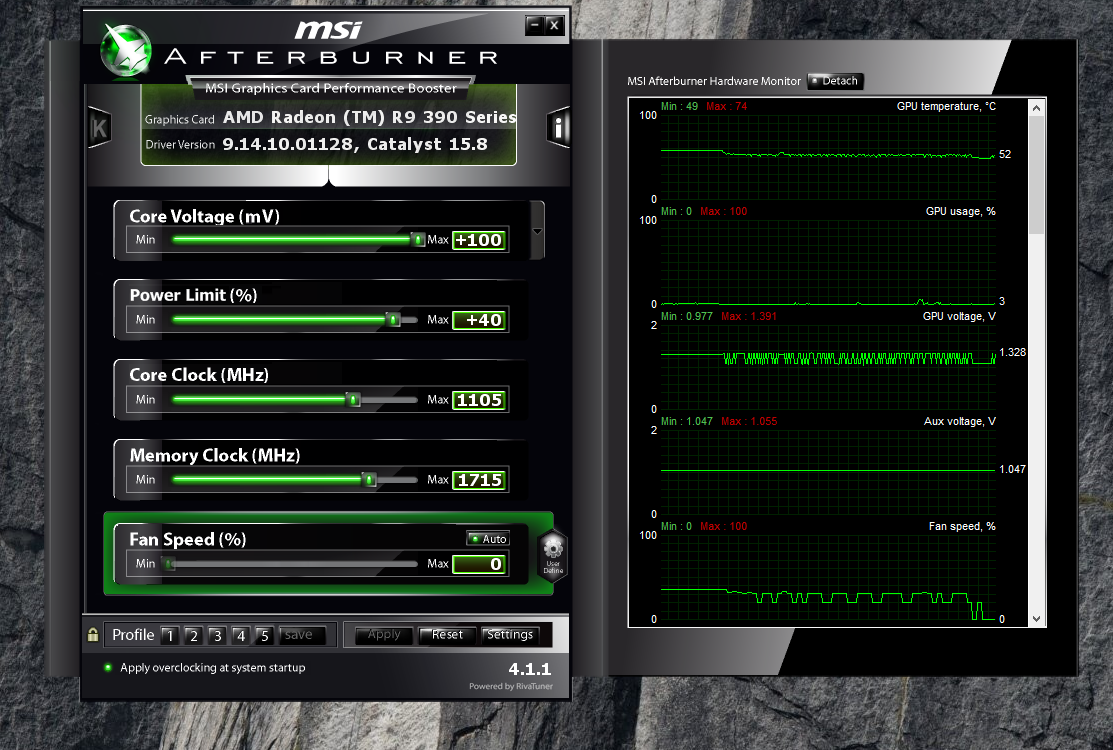Open the Settings dialog
The height and width of the screenshot is (750, 1113).
point(510,635)
